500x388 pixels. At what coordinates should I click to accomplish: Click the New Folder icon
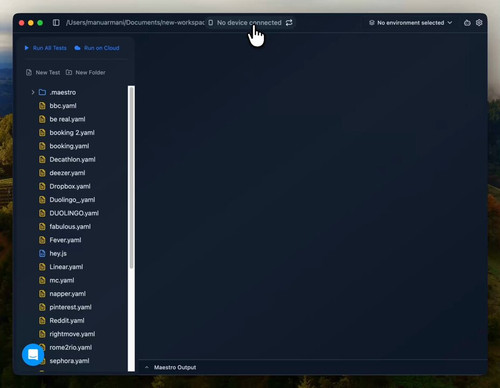pyautogui.click(x=69, y=72)
